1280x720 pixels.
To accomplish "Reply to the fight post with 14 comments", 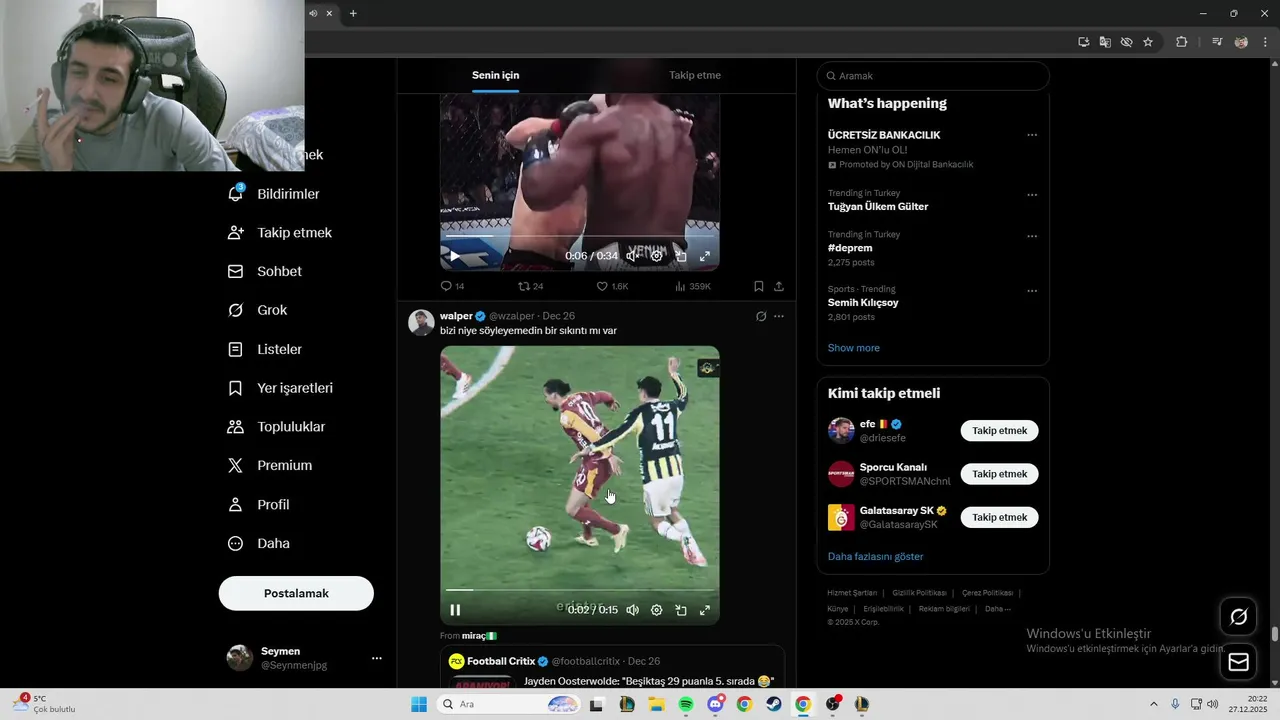I will pyautogui.click(x=453, y=286).
